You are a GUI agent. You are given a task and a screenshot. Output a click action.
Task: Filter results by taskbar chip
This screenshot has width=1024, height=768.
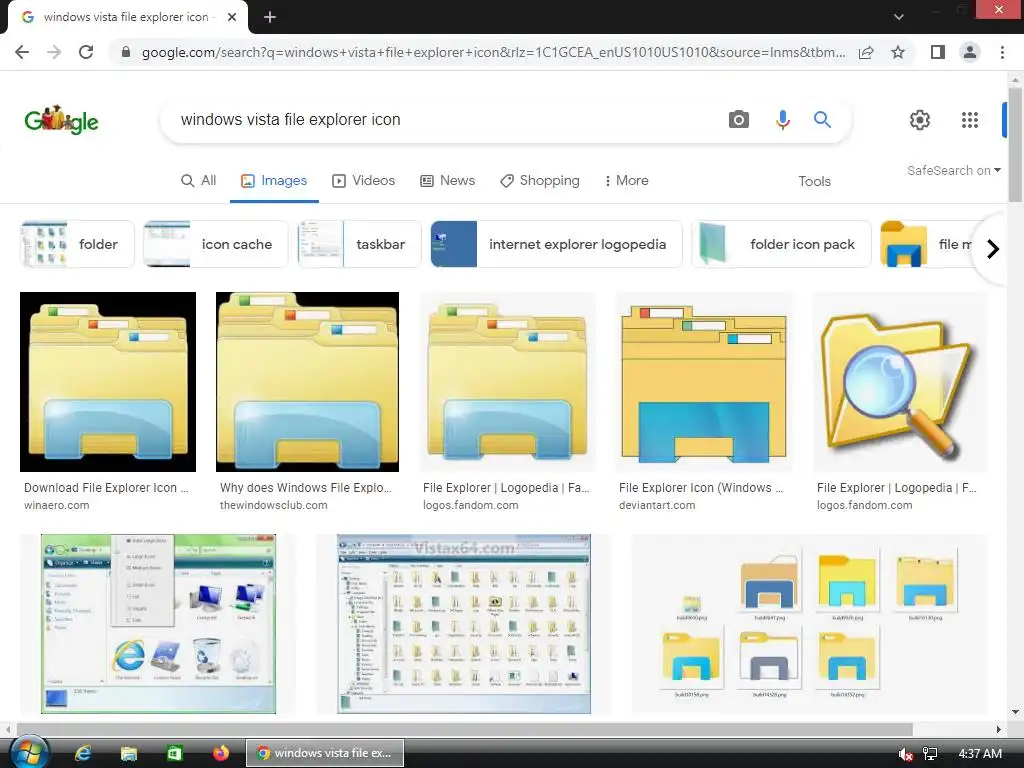pyautogui.click(x=359, y=244)
